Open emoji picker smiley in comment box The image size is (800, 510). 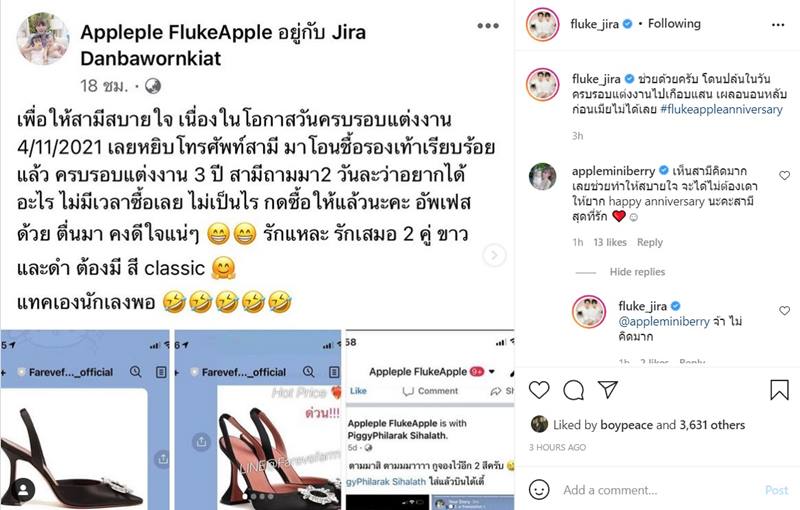(539, 490)
